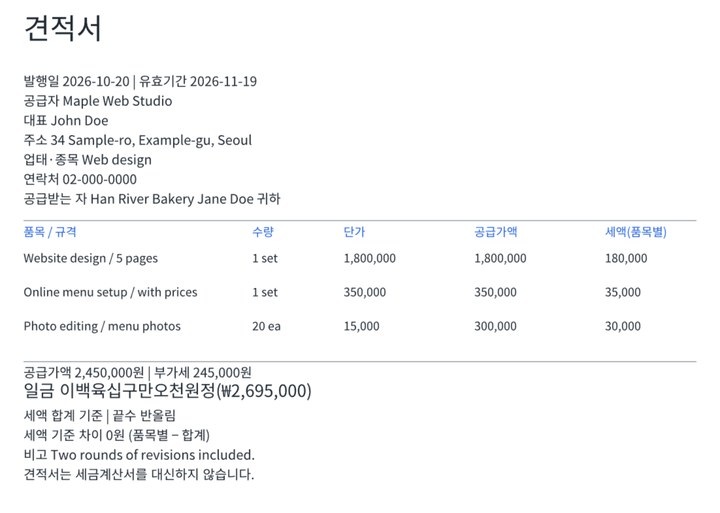720x513 pixels.
Task: Select the Website design / 5 pages row
Action: (x=360, y=258)
